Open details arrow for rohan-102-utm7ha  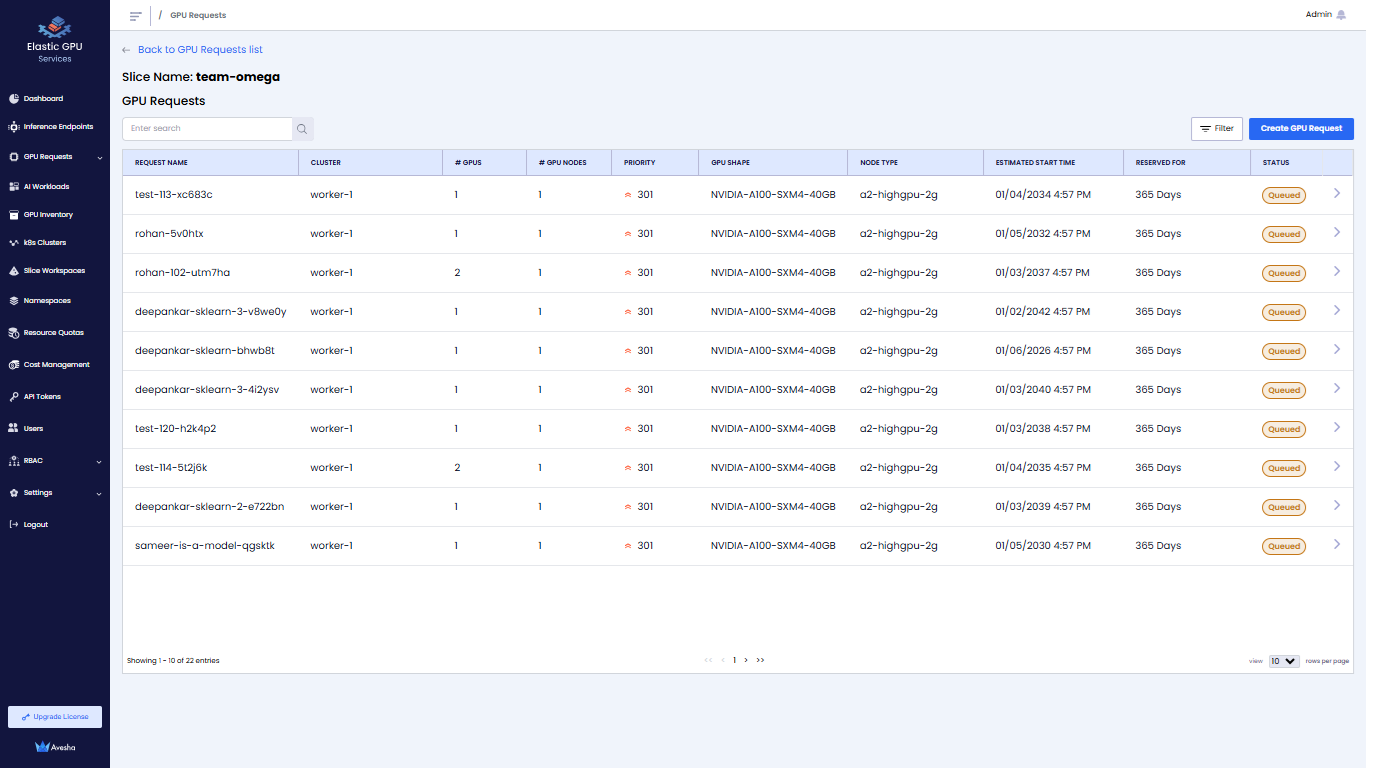(1337, 272)
